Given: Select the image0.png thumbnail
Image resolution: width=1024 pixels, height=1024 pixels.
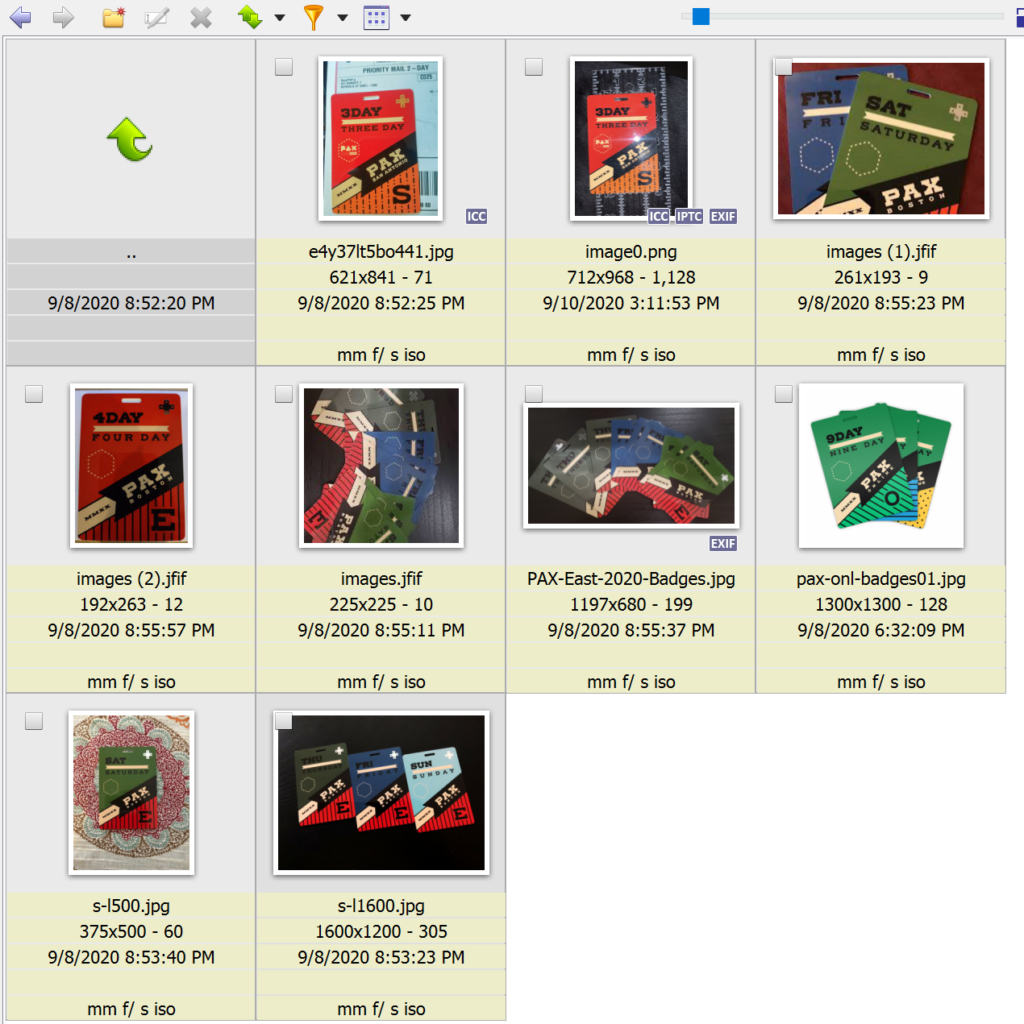Looking at the screenshot, I should coord(631,138).
